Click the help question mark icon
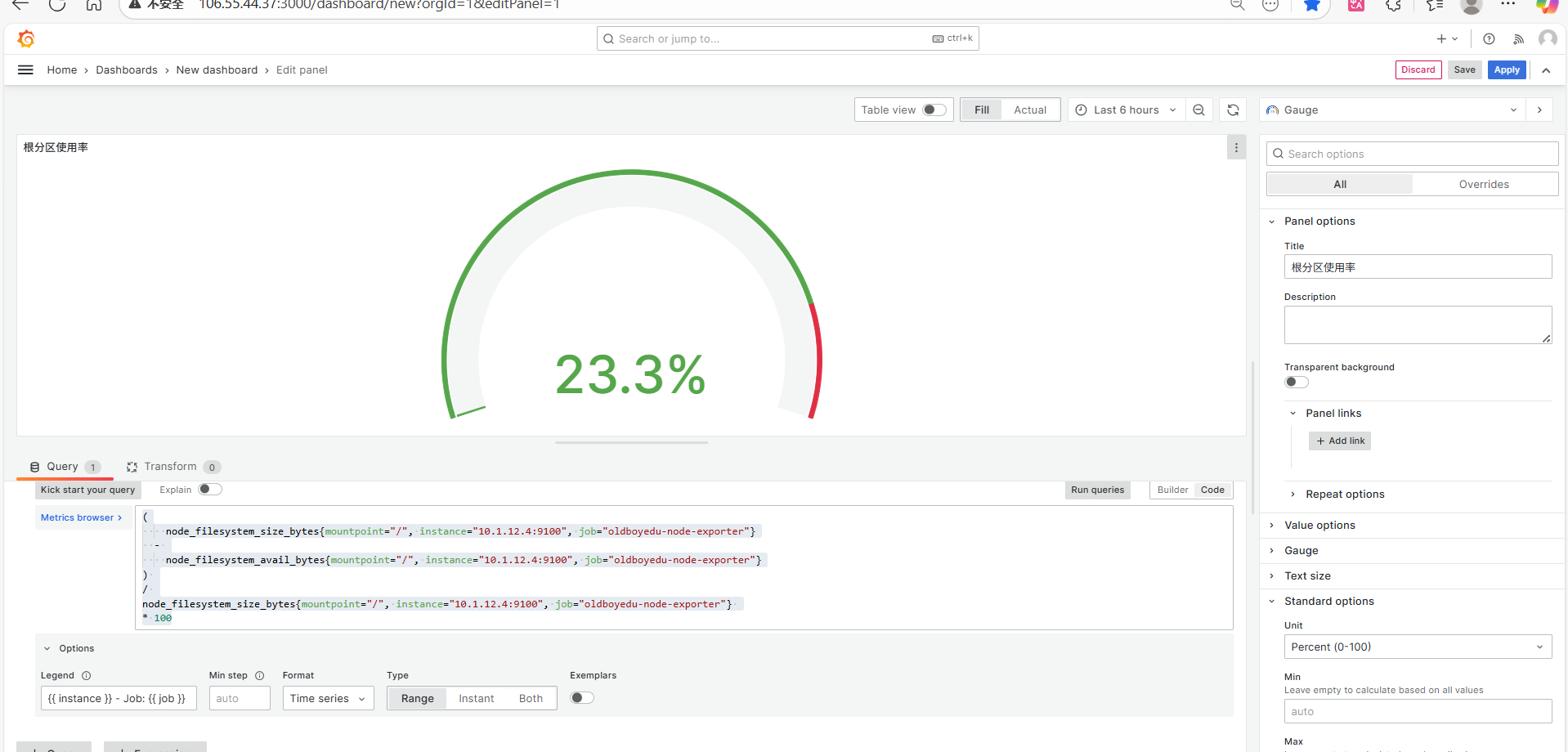This screenshot has height=752, width=1568. click(1489, 39)
